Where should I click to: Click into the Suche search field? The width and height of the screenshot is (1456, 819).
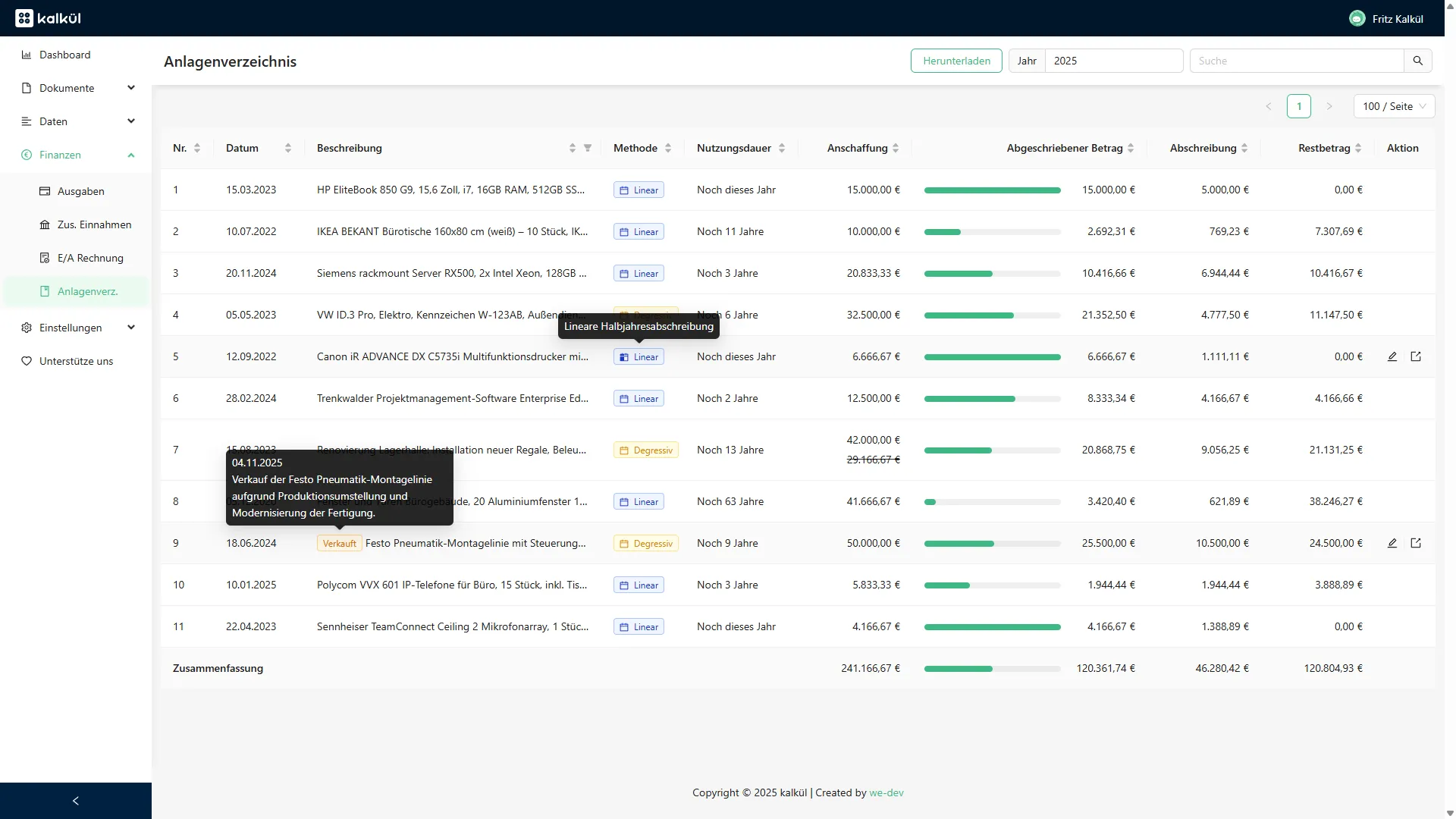pos(1297,61)
